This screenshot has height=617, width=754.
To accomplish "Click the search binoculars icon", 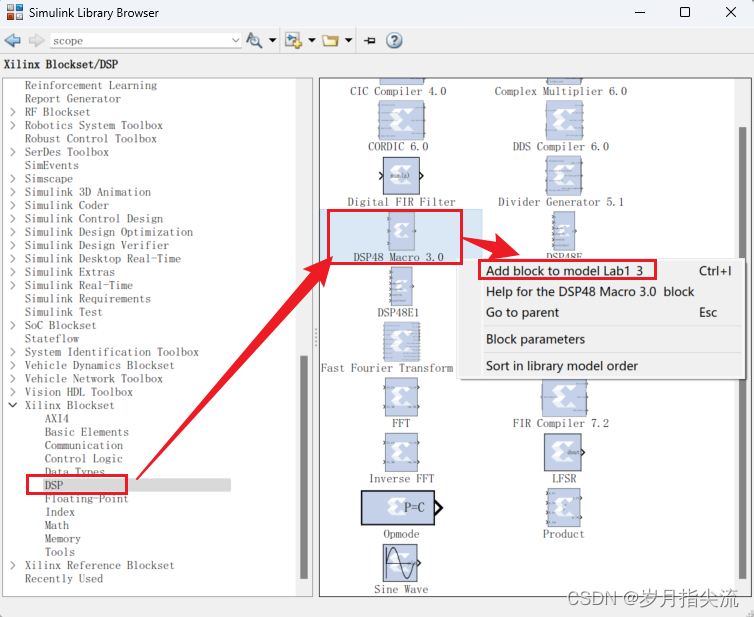I will [254, 40].
